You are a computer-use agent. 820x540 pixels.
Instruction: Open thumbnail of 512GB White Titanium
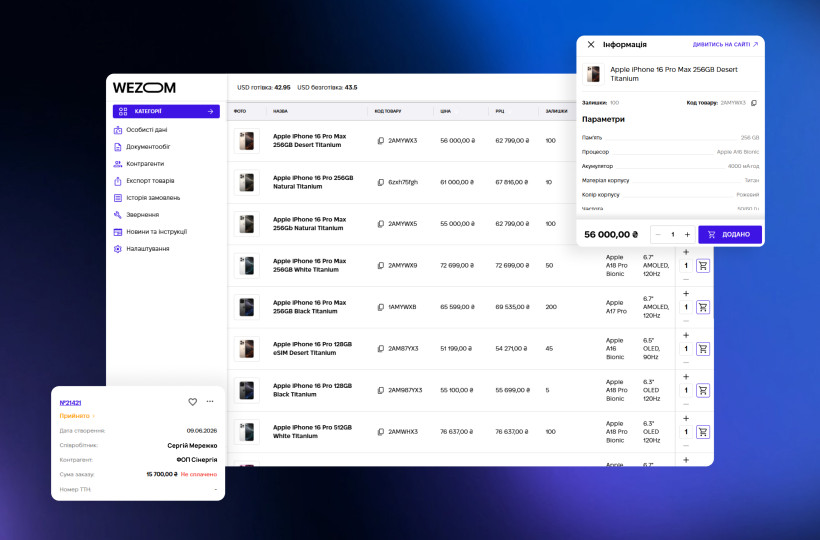[247, 432]
